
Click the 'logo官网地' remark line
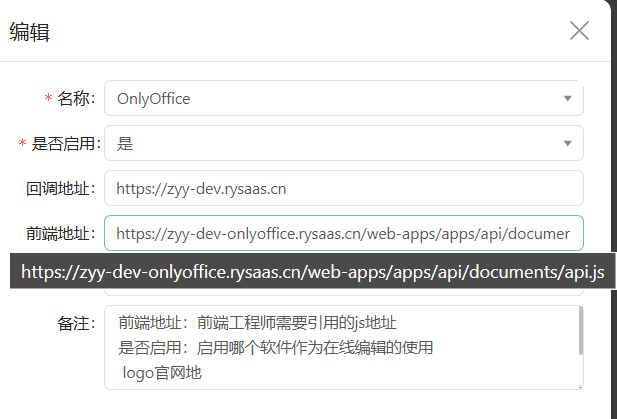(x=162, y=373)
